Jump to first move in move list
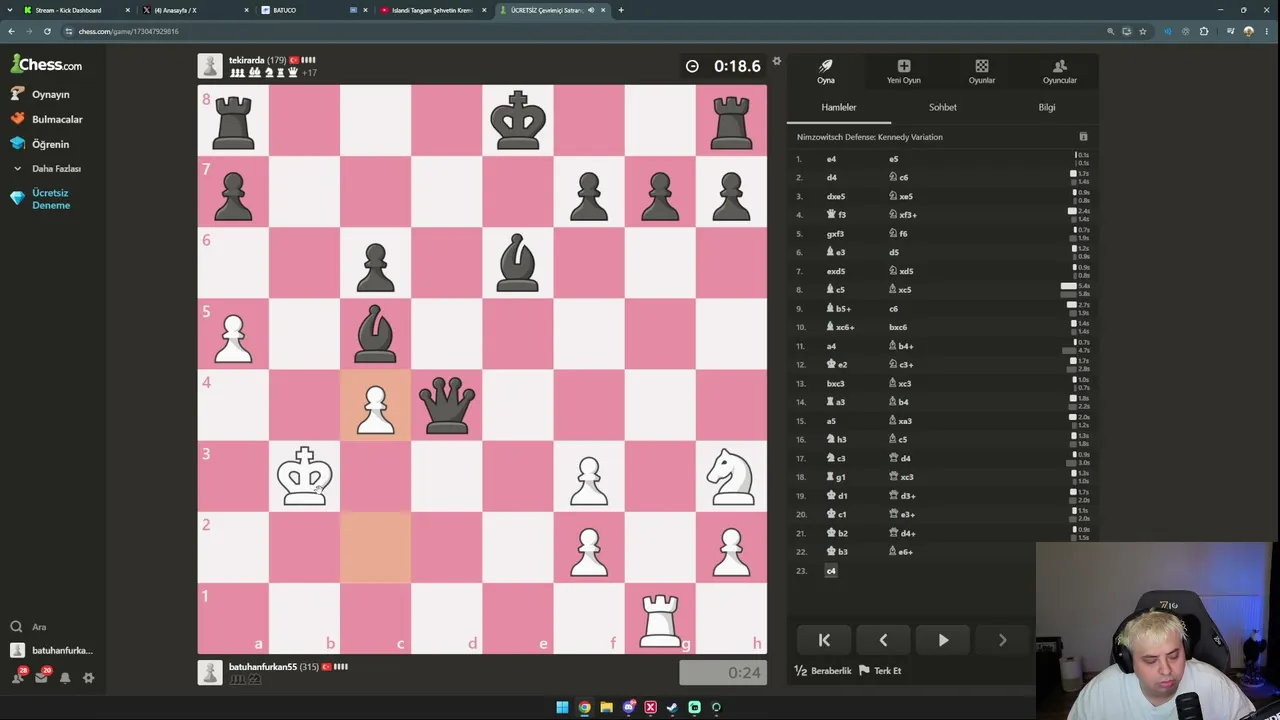 824,640
